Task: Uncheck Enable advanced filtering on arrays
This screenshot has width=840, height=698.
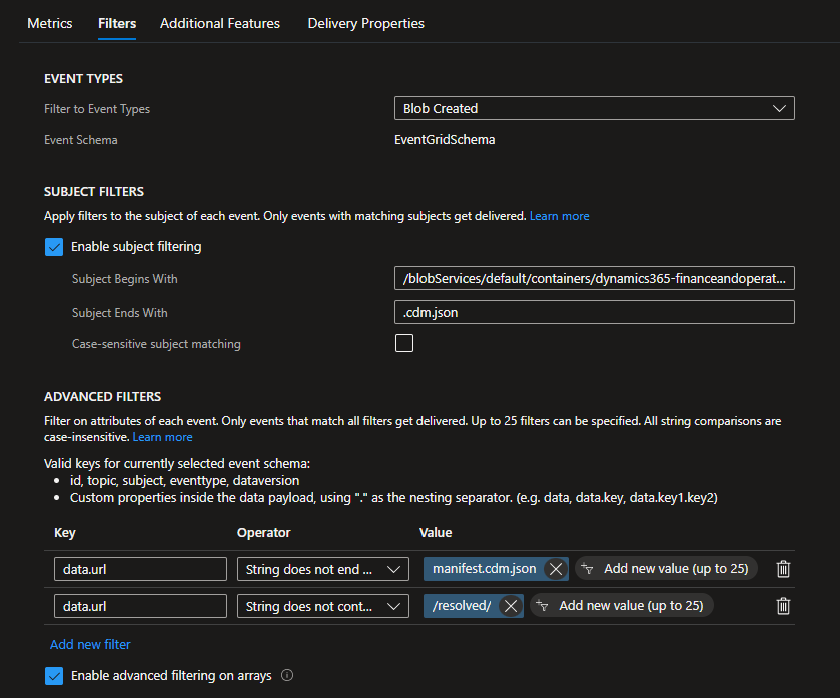Action: (x=53, y=675)
